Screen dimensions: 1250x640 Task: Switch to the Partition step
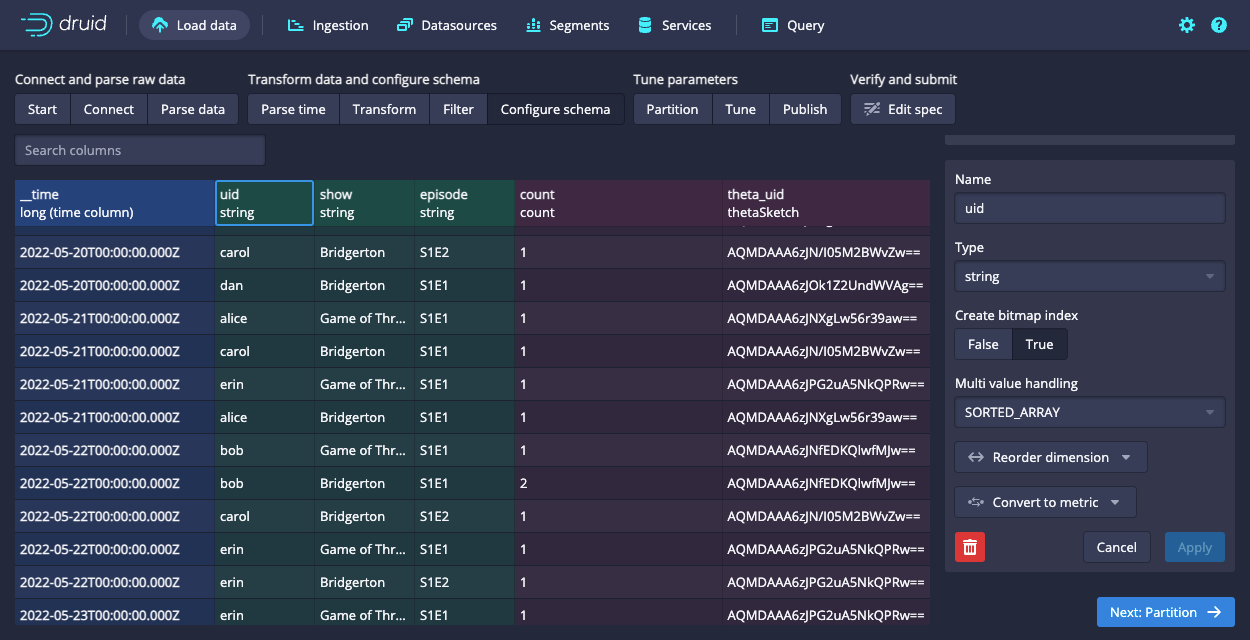[x=672, y=109]
